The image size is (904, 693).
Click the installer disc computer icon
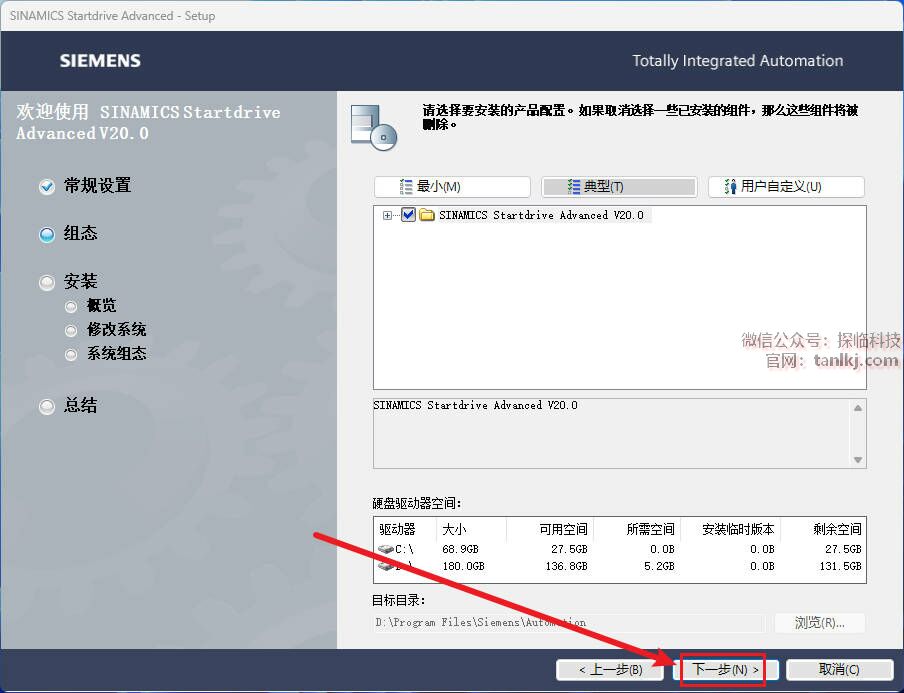[x=374, y=127]
